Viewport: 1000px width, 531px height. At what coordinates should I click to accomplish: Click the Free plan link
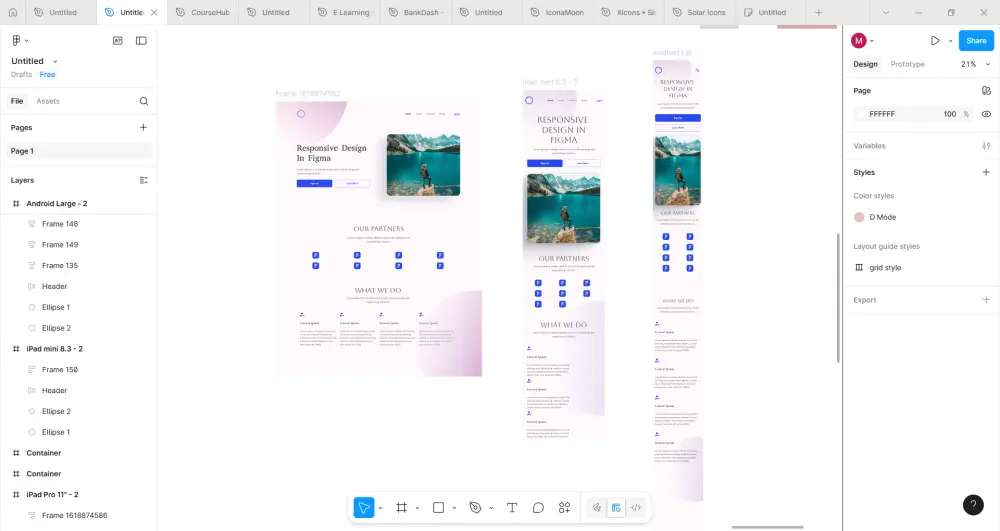coord(47,75)
